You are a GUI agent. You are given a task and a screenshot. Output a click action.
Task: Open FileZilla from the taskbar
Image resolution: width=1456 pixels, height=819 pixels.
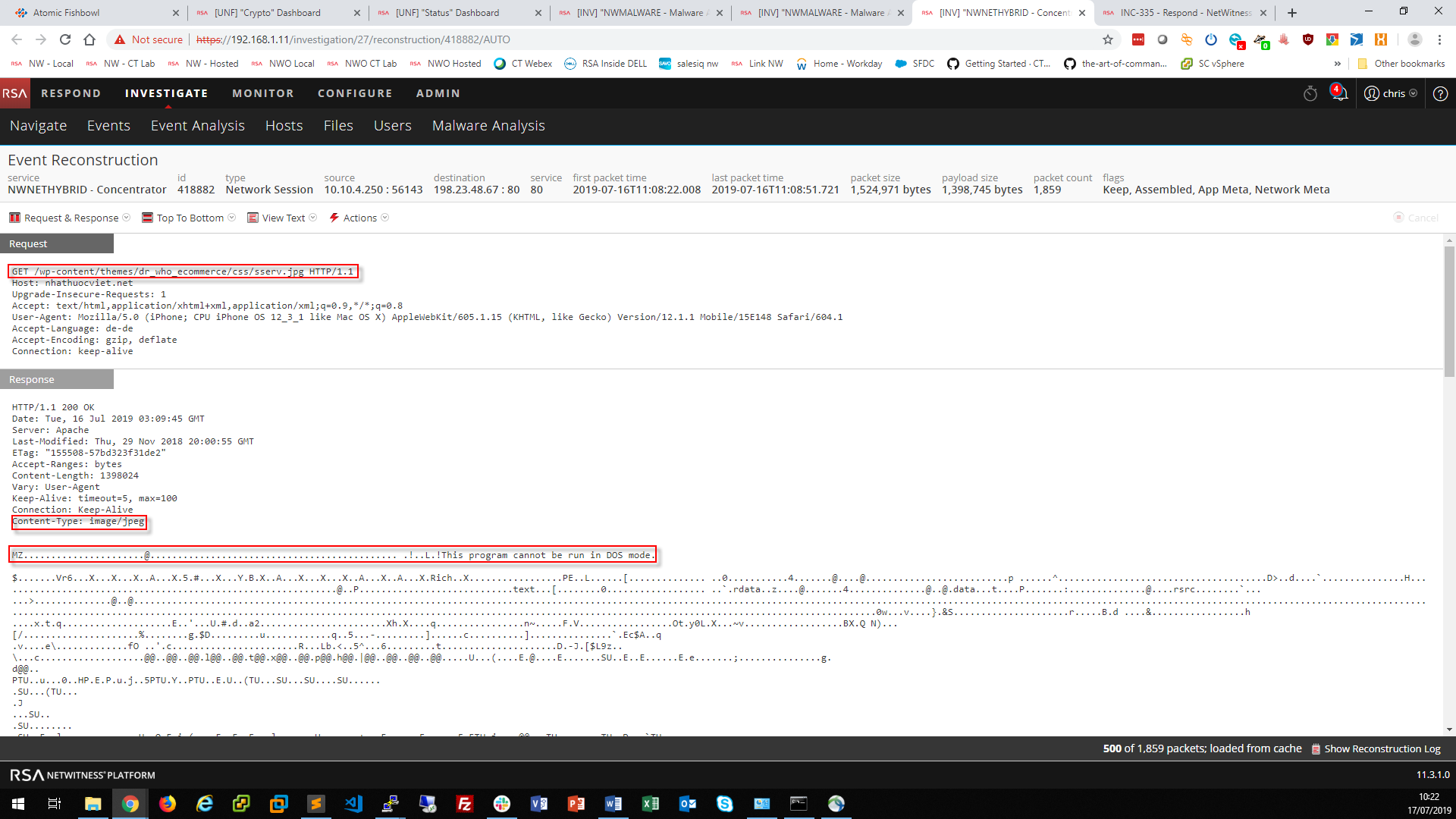click(x=465, y=804)
